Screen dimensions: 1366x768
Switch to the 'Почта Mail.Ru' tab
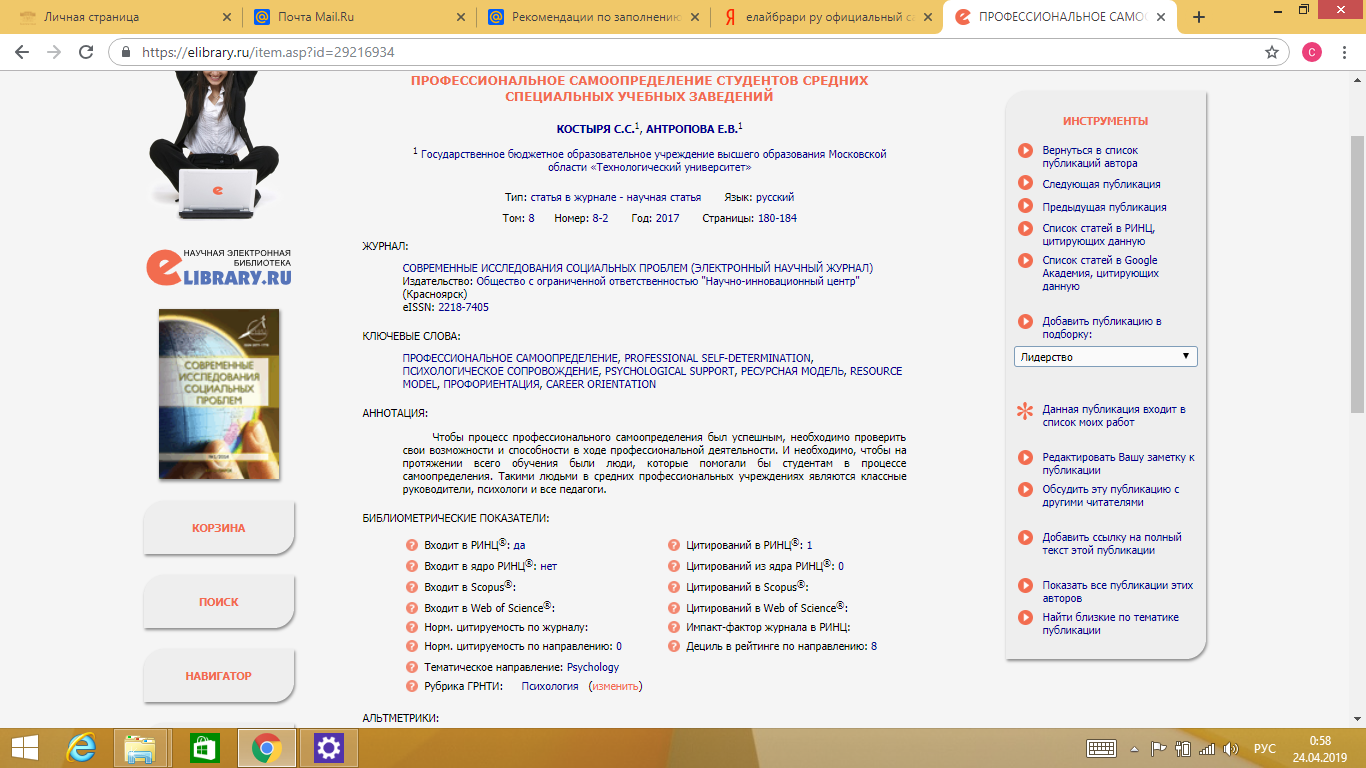point(360,17)
